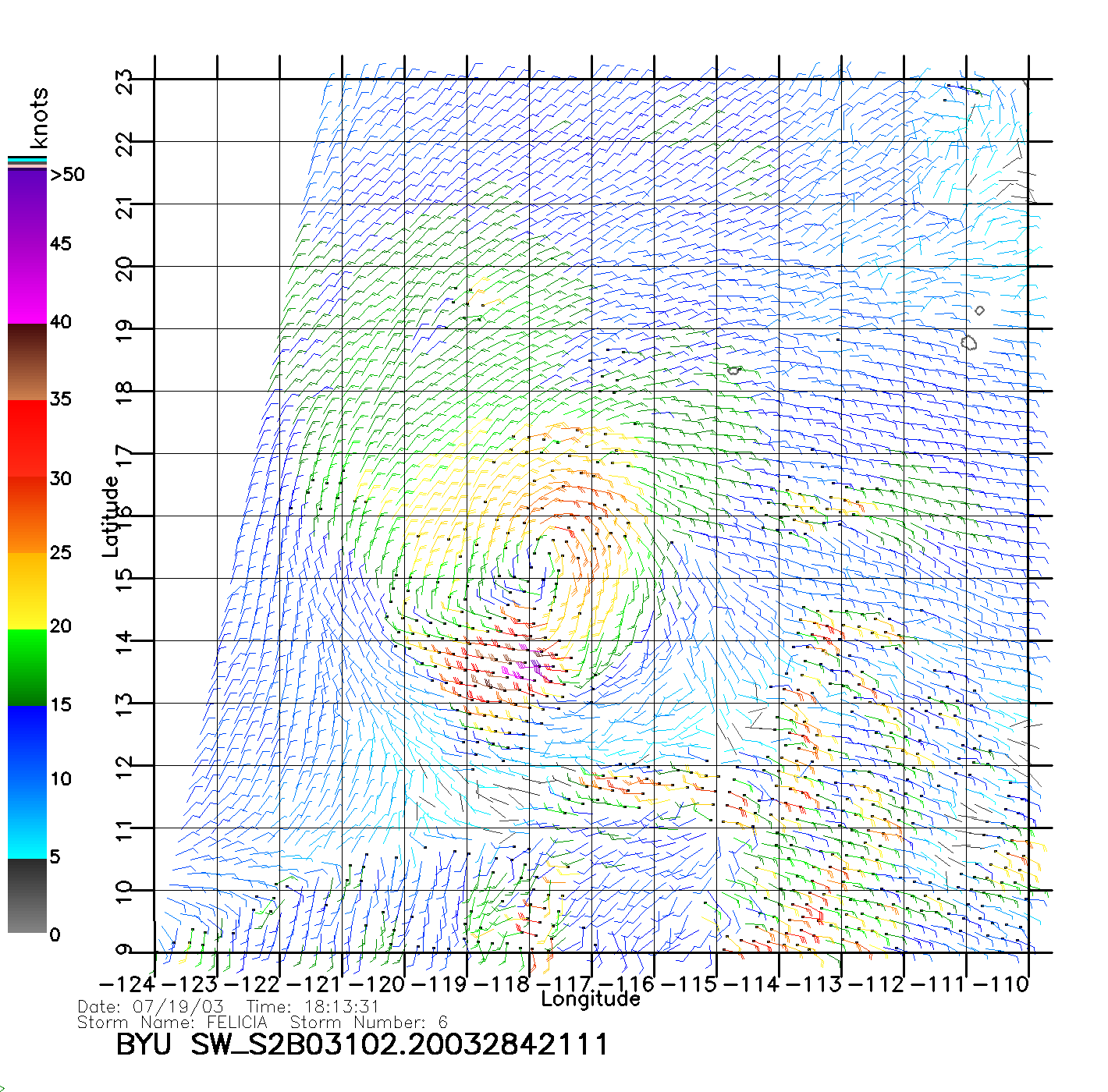This screenshot has width=1108, height=1092.
Task: Select the yellow 20-25 knots legend band
Action: pos(27,590)
